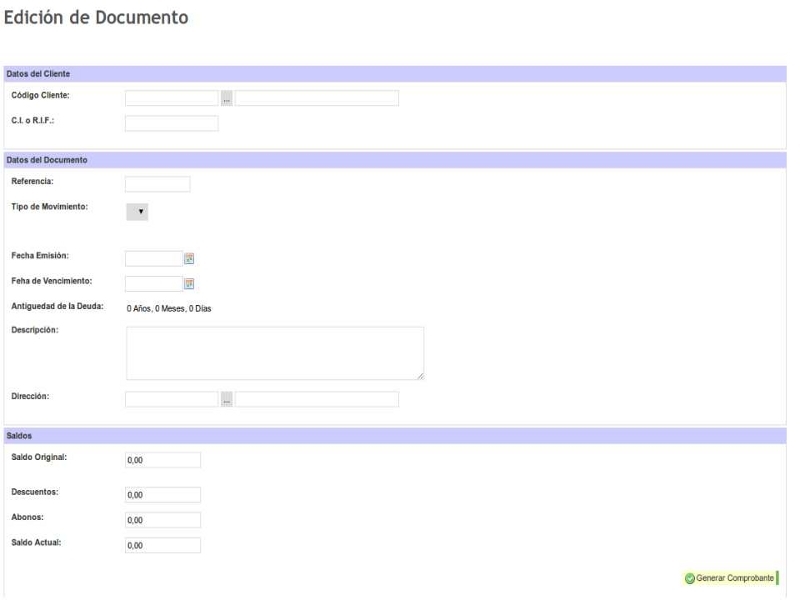
Task: Click the client name field beside Código Cliente
Action: pyautogui.click(x=317, y=98)
